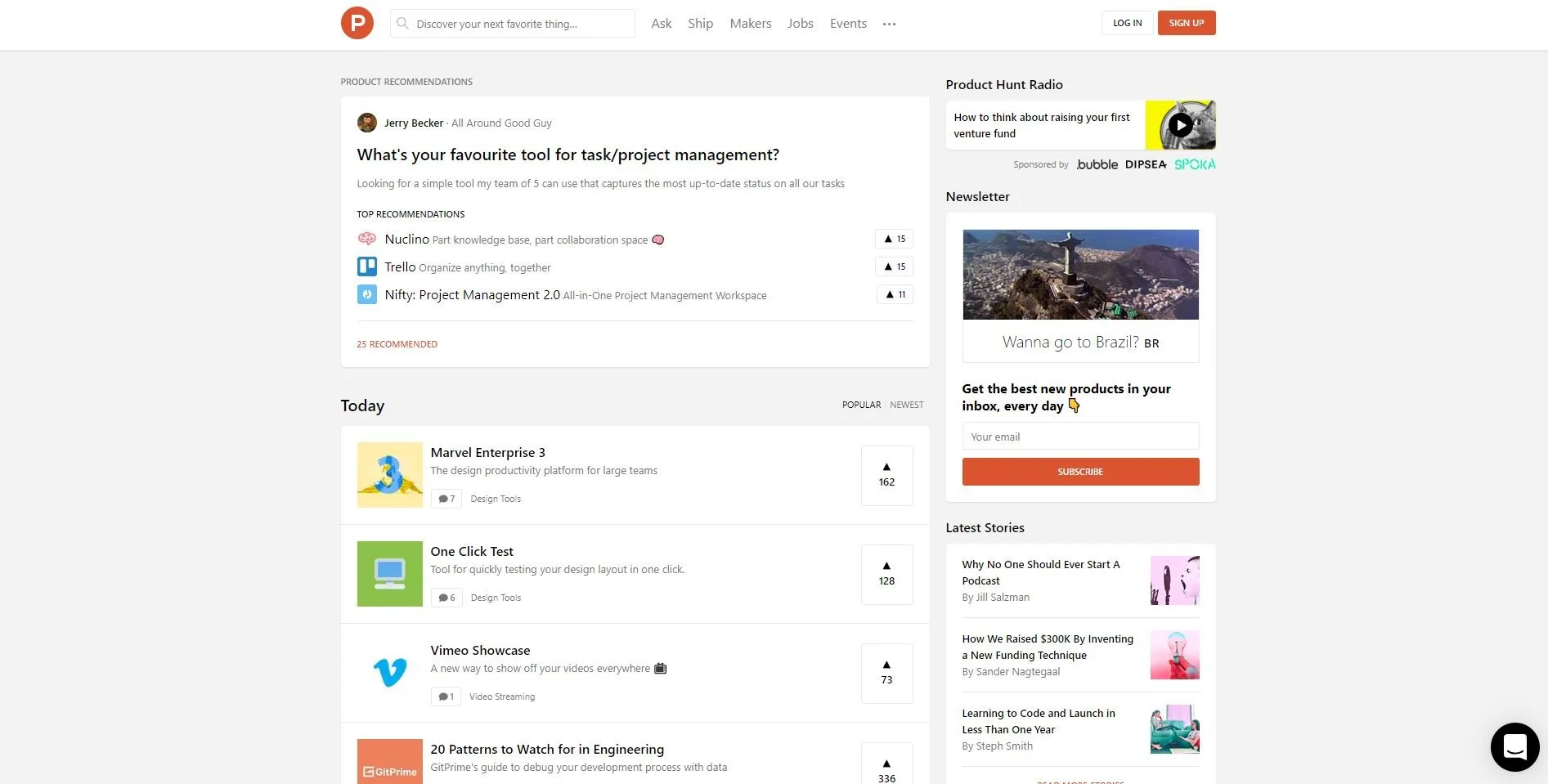Play the Product Hunt Radio episode
The width and height of the screenshot is (1548, 784).
[x=1180, y=125]
